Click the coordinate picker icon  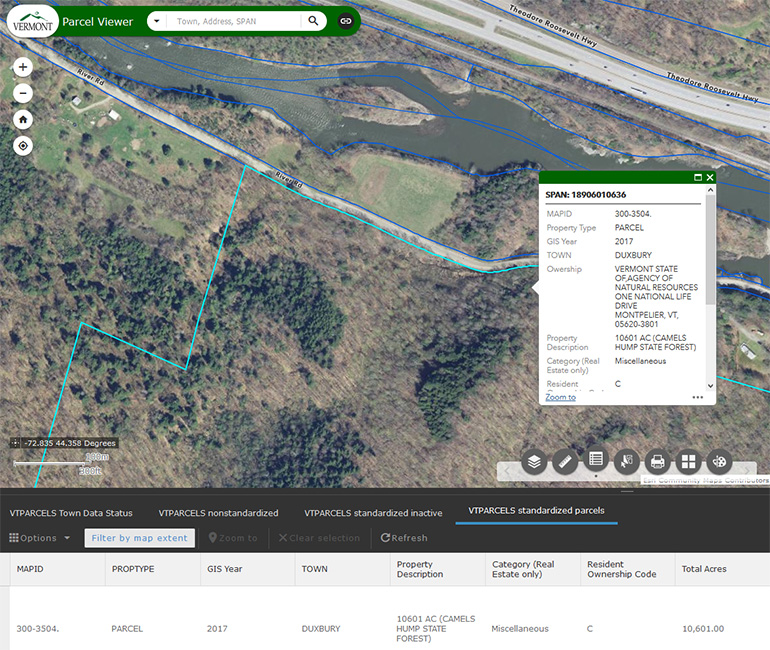tap(16, 443)
